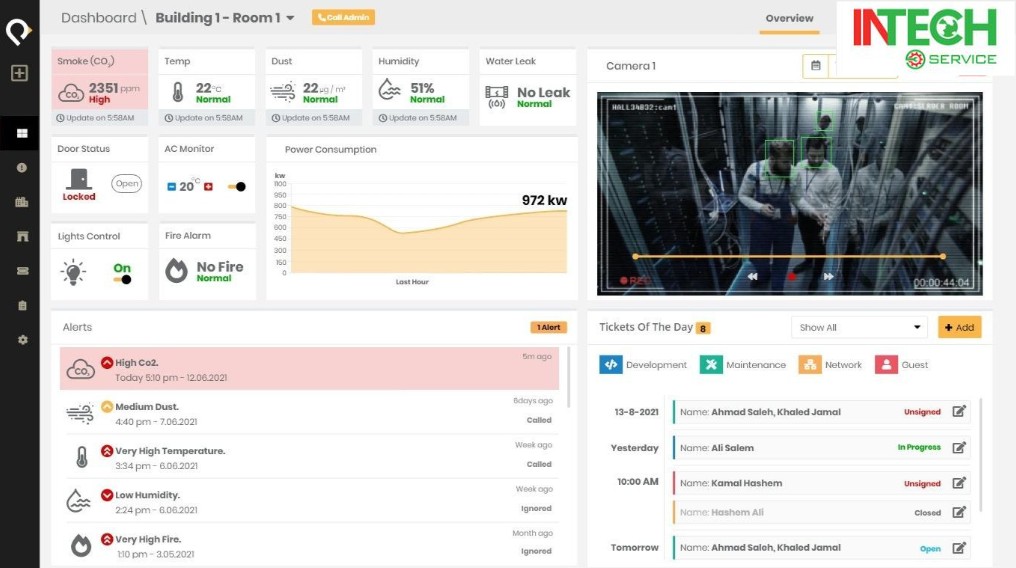Click the camera video timeline slider

coord(789,256)
